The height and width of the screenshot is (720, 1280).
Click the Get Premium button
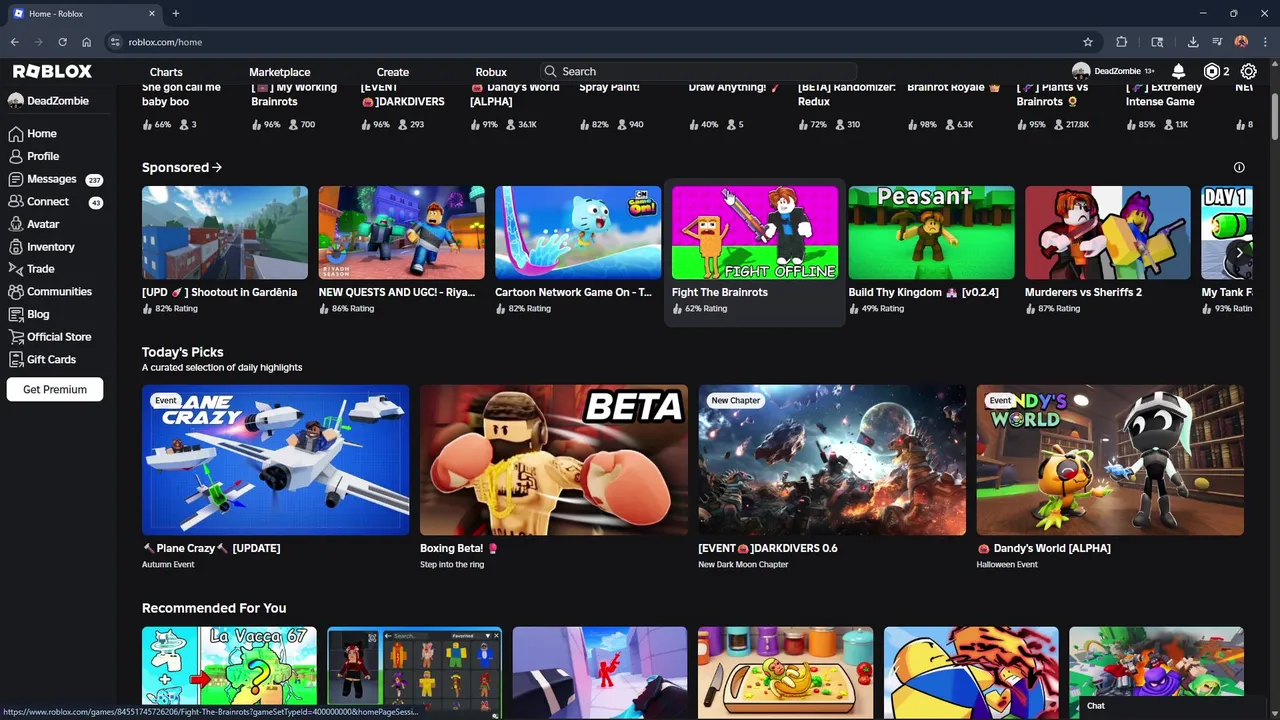click(55, 389)
